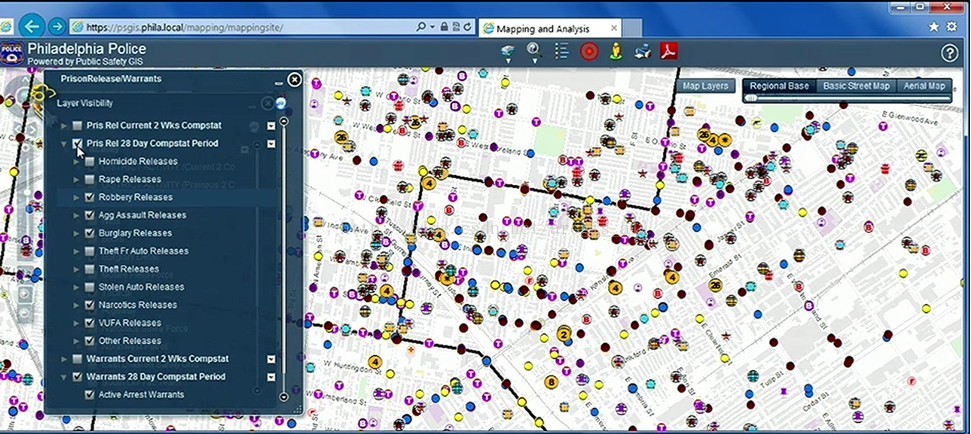Image resolution: width=971 pixels, height=434 pixels.
Task: Expand the Pris Rel Current 2 Wks Compstat group
Action: pyautogui.click(x=65, y=126)
